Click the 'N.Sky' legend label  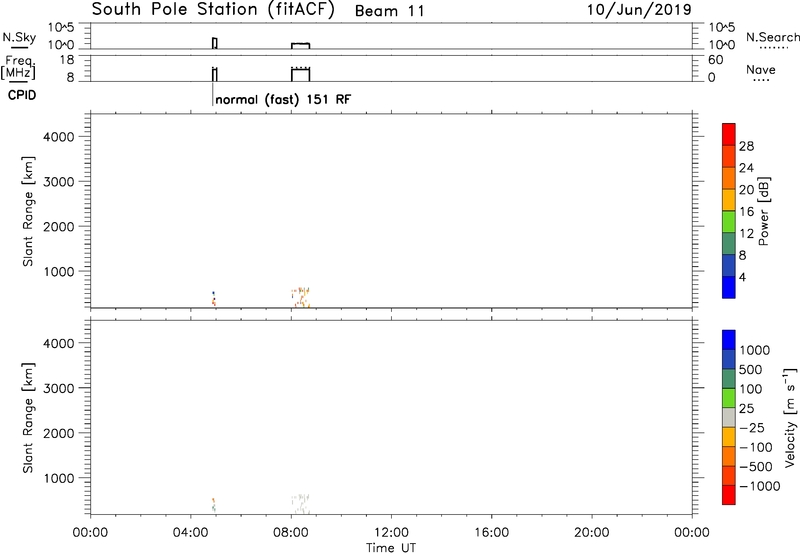[19, 37]
